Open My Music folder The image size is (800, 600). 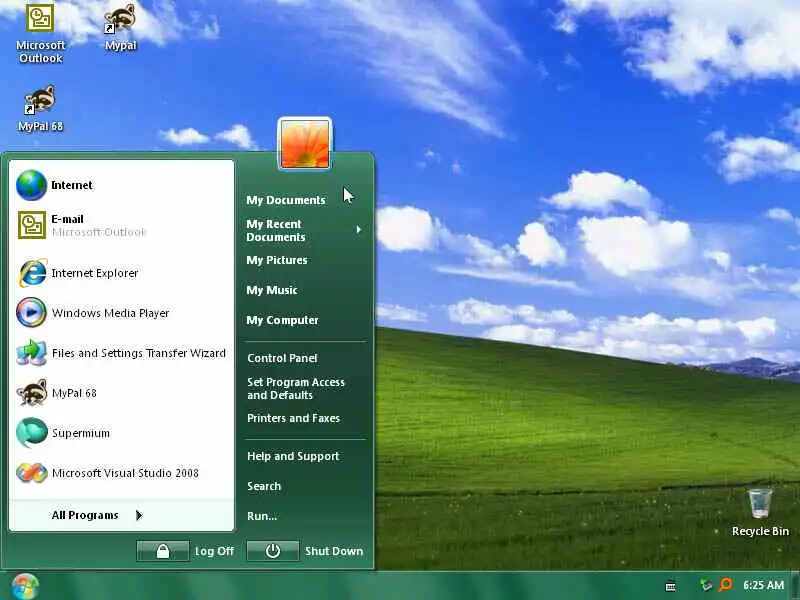(x=304, y=290)
